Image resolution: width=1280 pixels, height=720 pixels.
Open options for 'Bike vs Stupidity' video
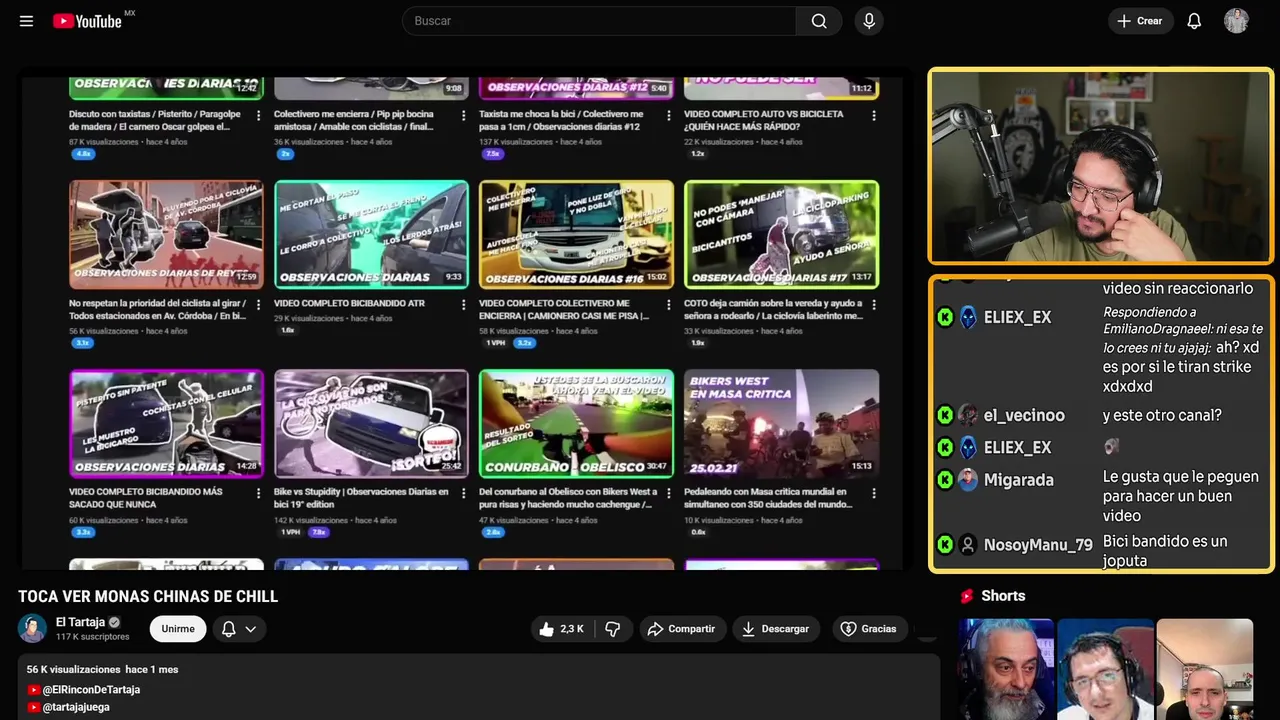pos(463,494)
